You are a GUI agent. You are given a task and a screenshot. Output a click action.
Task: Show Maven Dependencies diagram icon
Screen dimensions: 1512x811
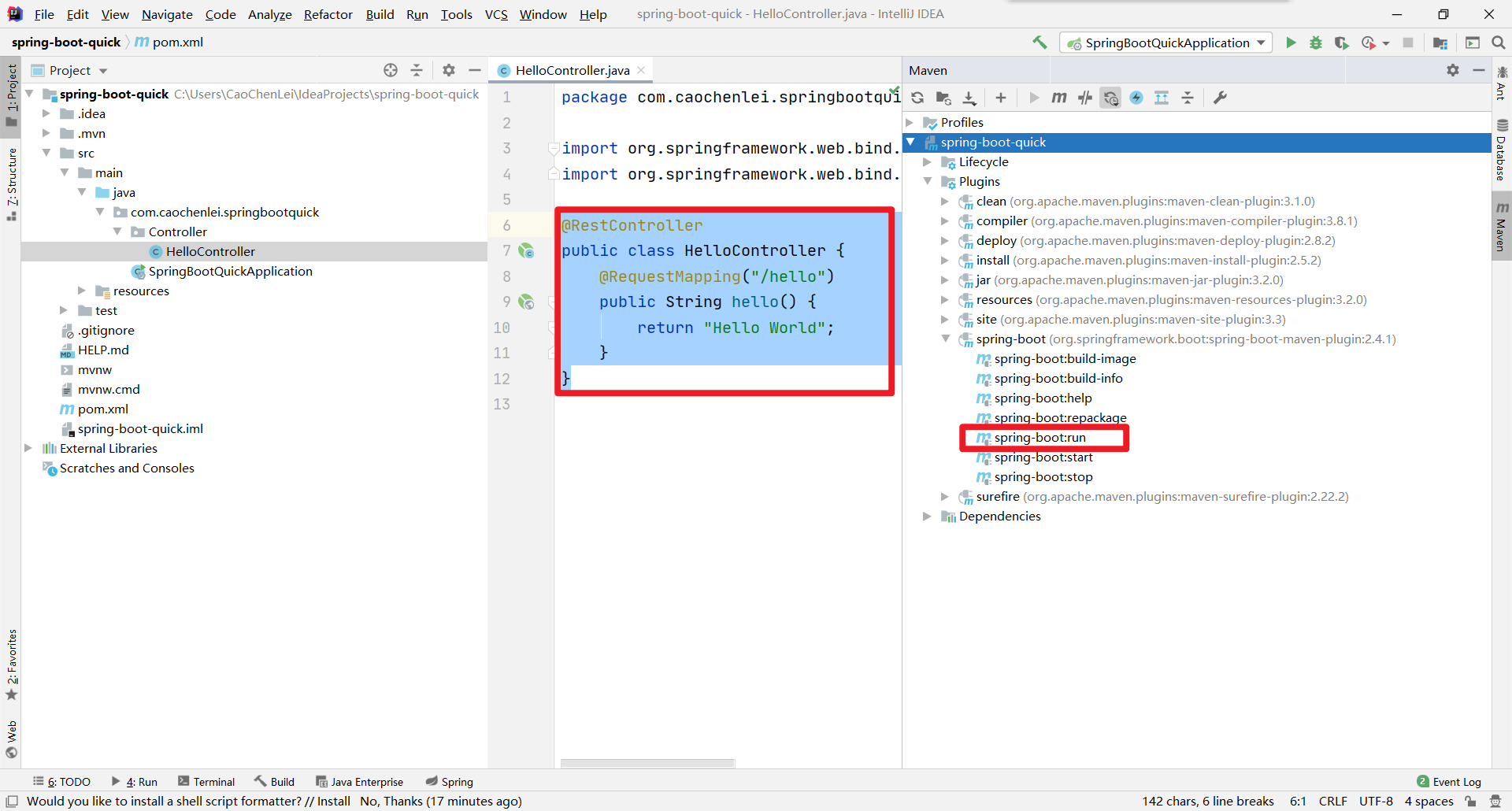point(1162,98)
